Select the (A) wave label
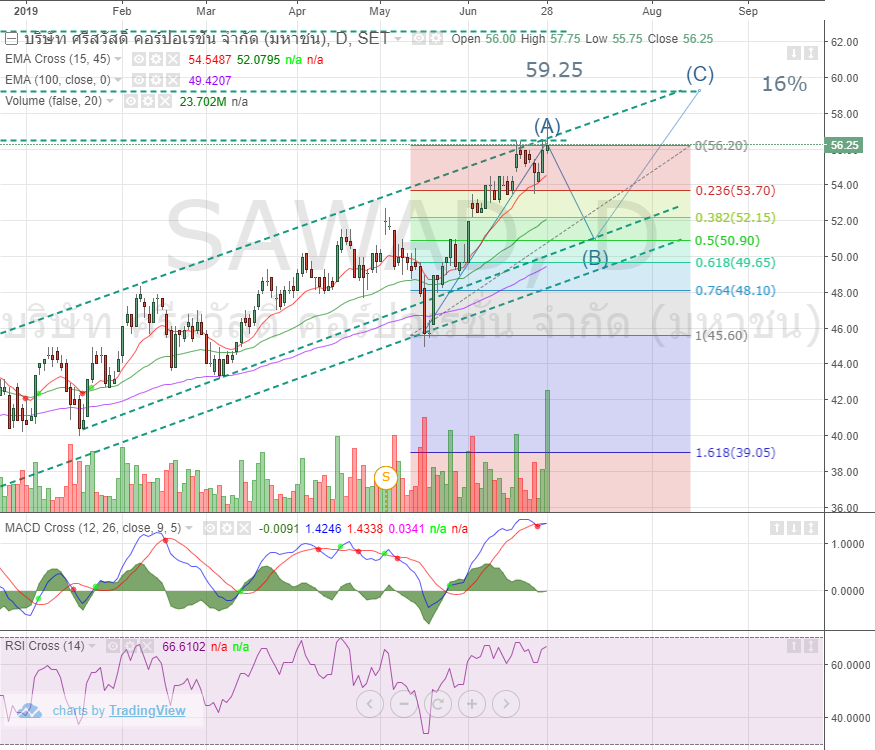The height and width of the screenshot is (750, 876). (547, 125)
